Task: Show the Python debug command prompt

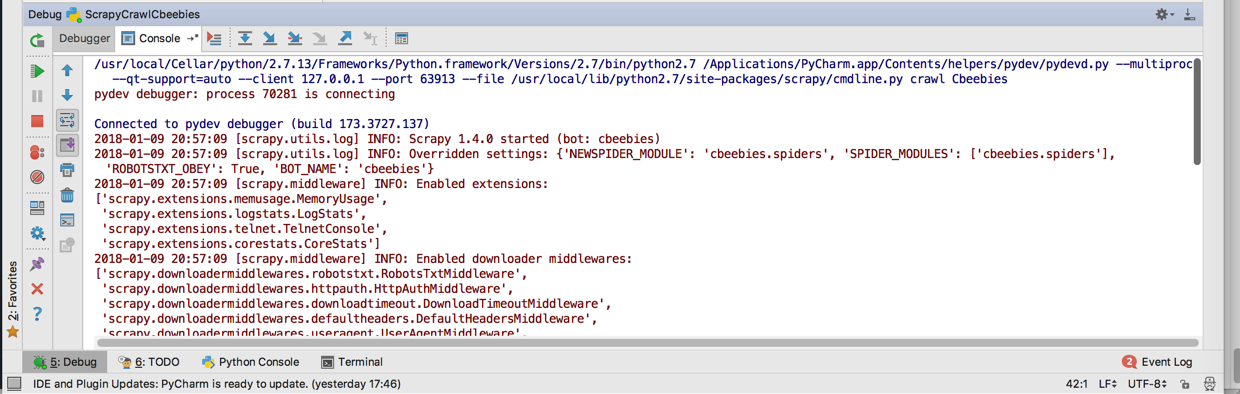Action: (67, 221)
